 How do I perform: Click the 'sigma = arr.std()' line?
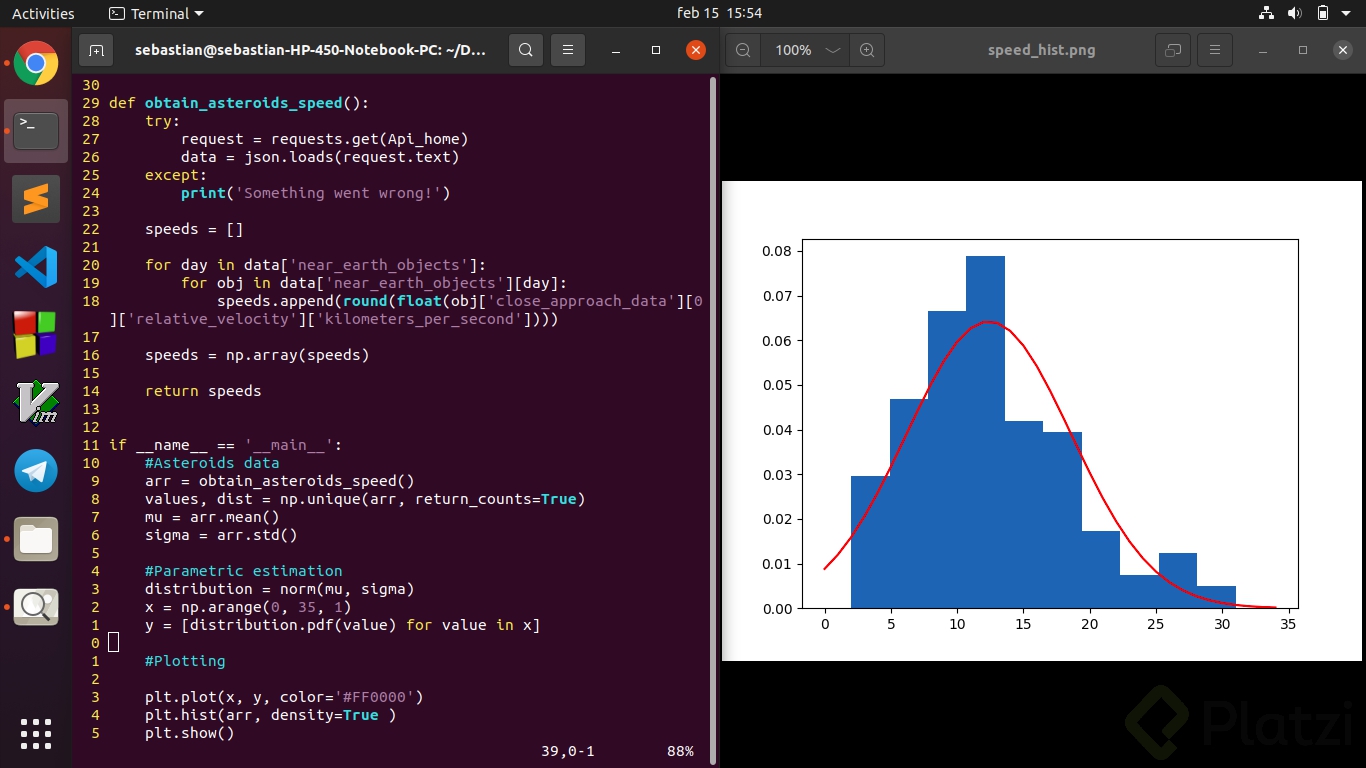pos(221,535)
